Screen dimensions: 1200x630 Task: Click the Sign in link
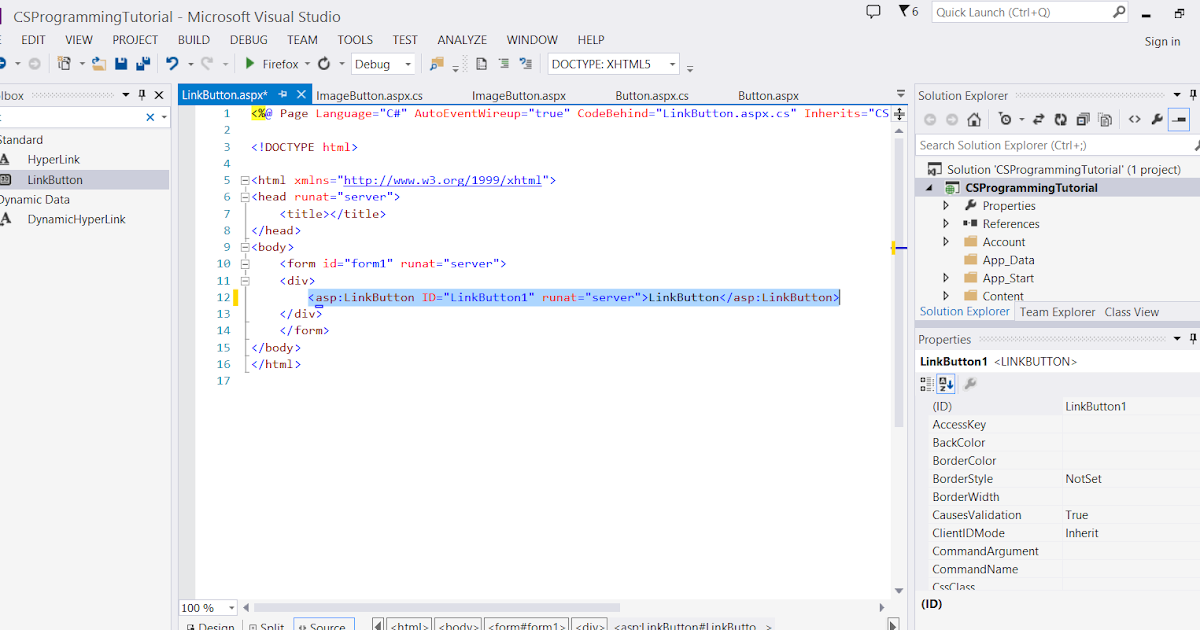[x=1162, y=41]
